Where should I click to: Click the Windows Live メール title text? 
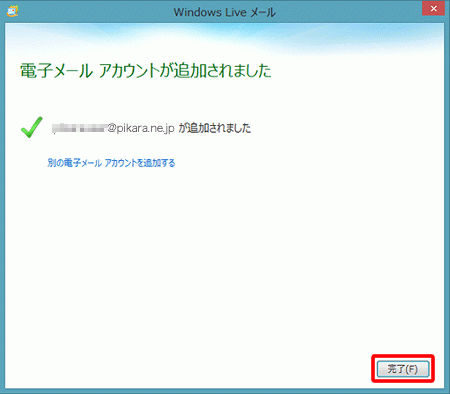(x=224, y=12)
